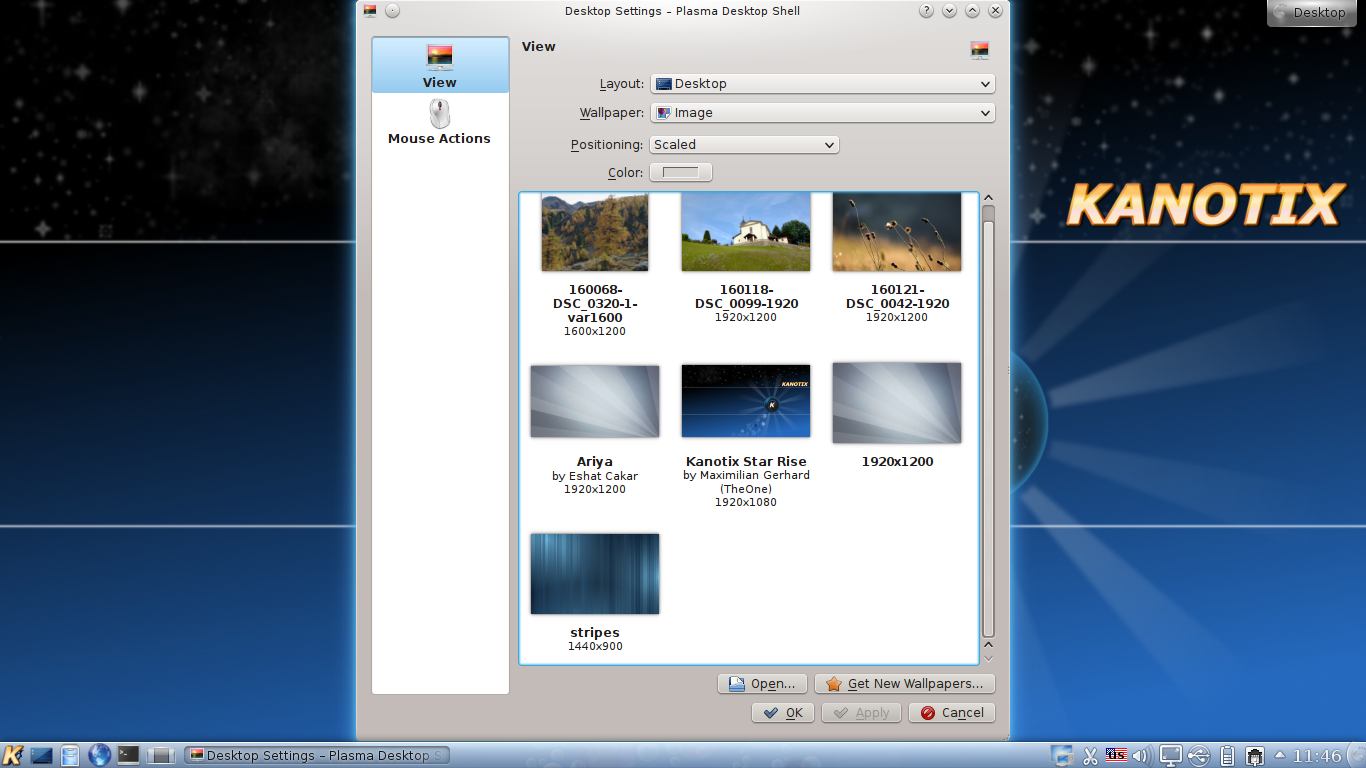Open the Kanotix application launcher menu
The height and width of the screenshot is (768, 1366).
[13, 755]
